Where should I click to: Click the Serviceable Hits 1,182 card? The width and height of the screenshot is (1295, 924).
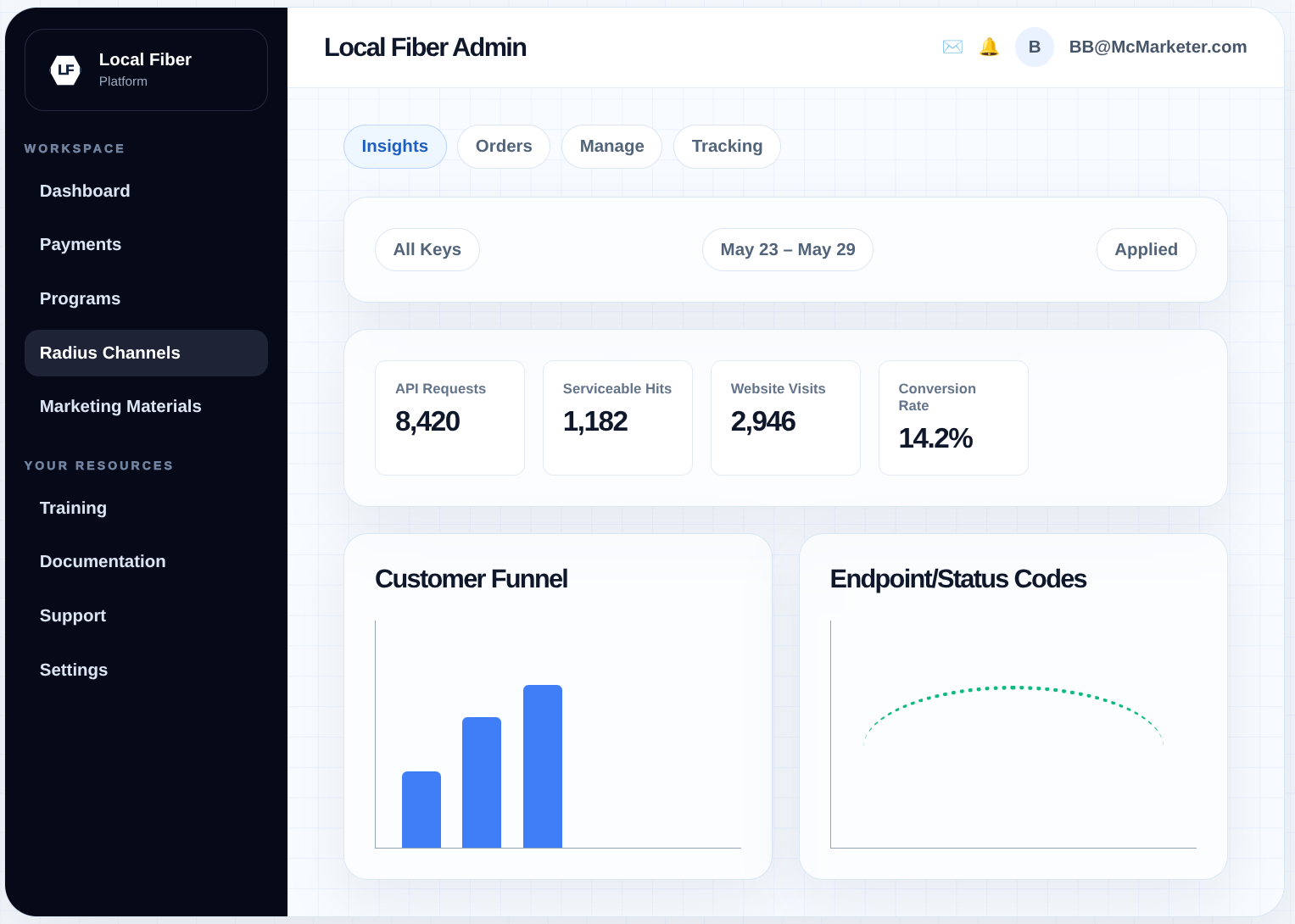tap(617, 418)
